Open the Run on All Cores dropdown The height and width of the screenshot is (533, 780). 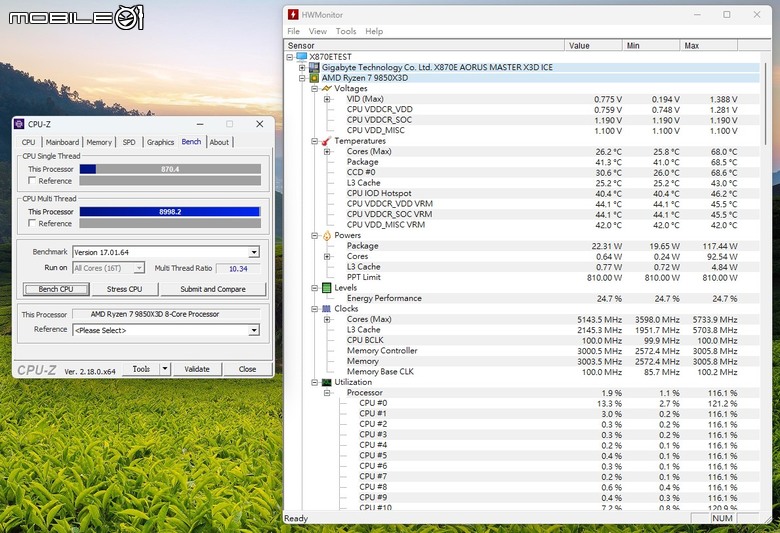point(139,268)
